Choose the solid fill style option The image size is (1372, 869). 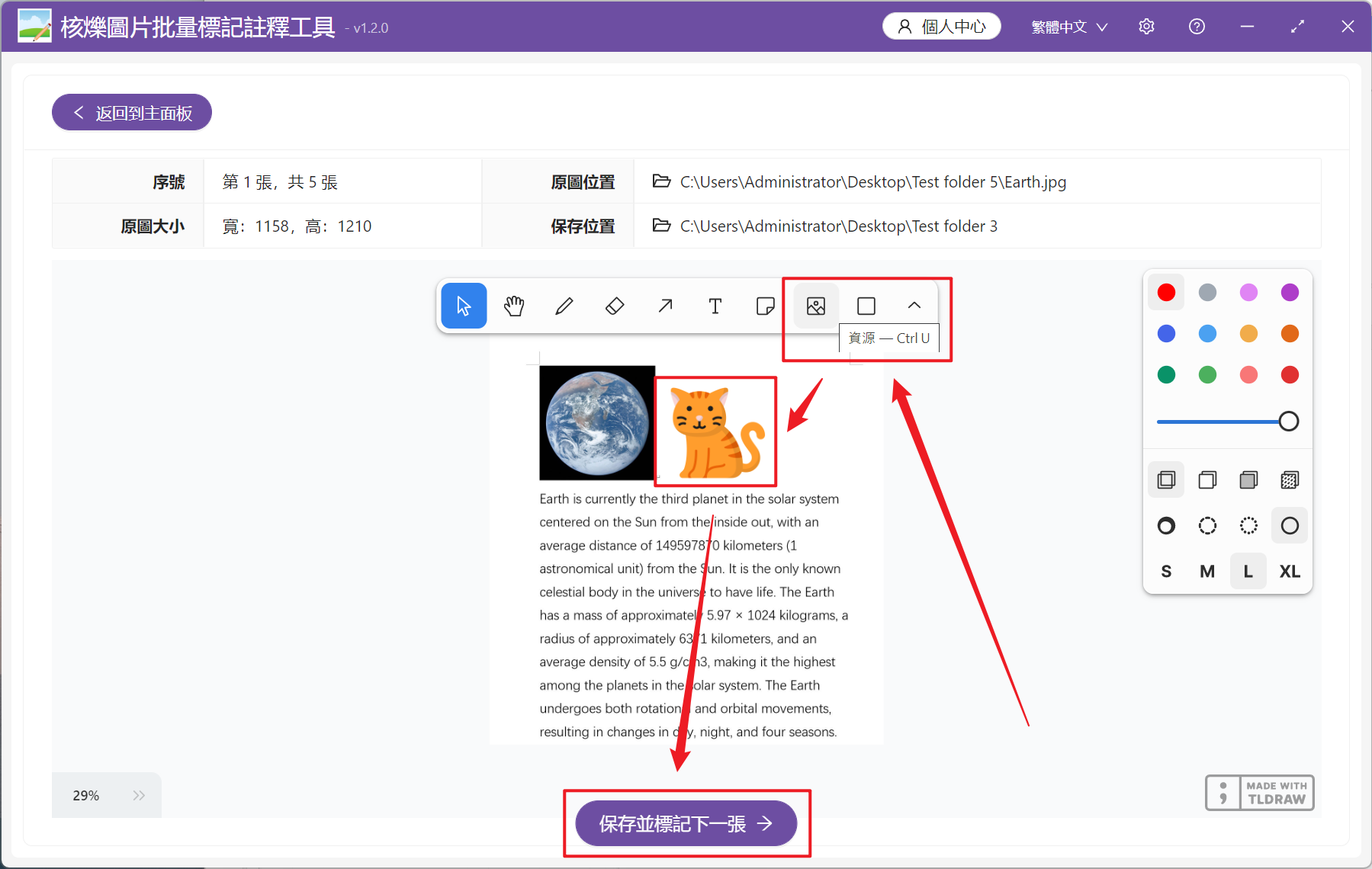[1248, 479]
